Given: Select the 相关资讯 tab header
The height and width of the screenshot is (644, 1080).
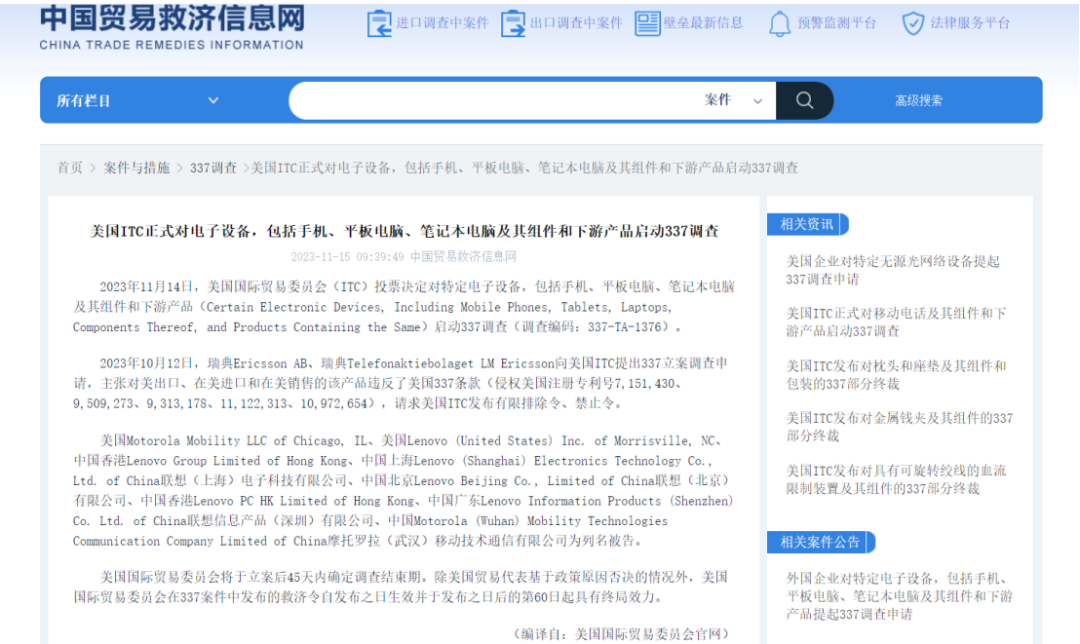Looking at the screenshot, I should tap(807, 225).
